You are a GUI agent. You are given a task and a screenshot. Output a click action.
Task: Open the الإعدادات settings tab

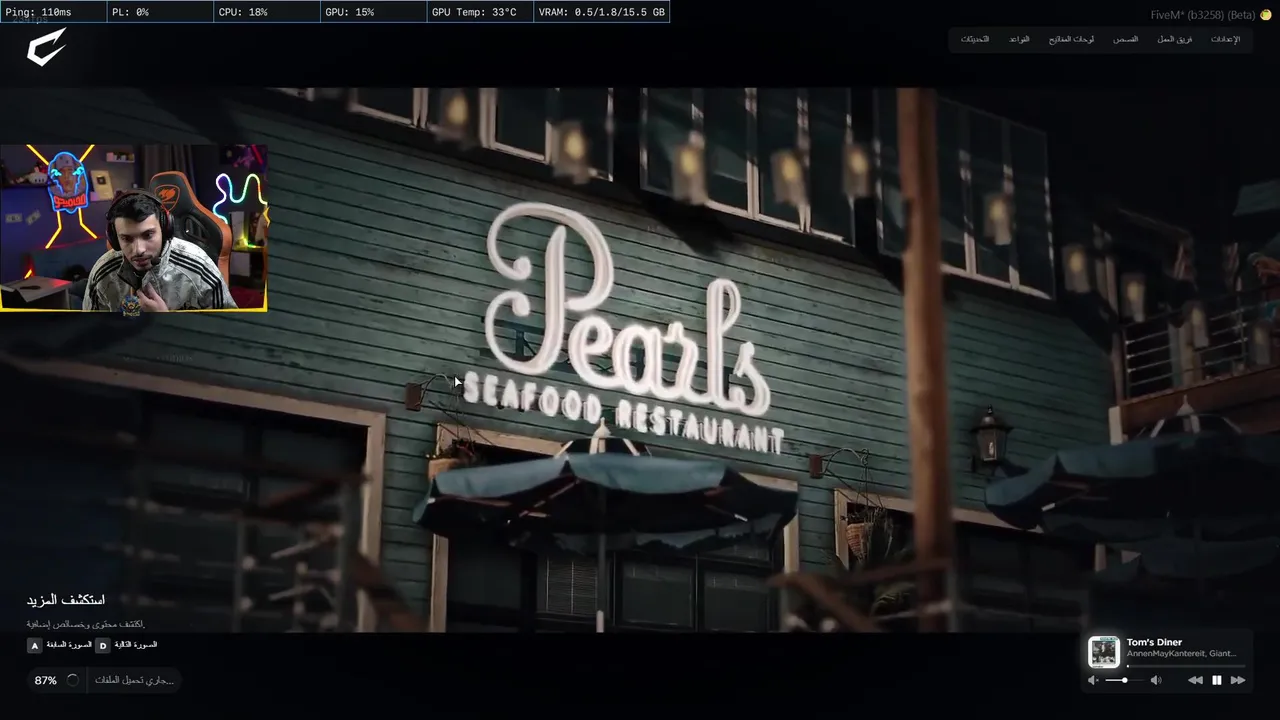pos(1225,39)
